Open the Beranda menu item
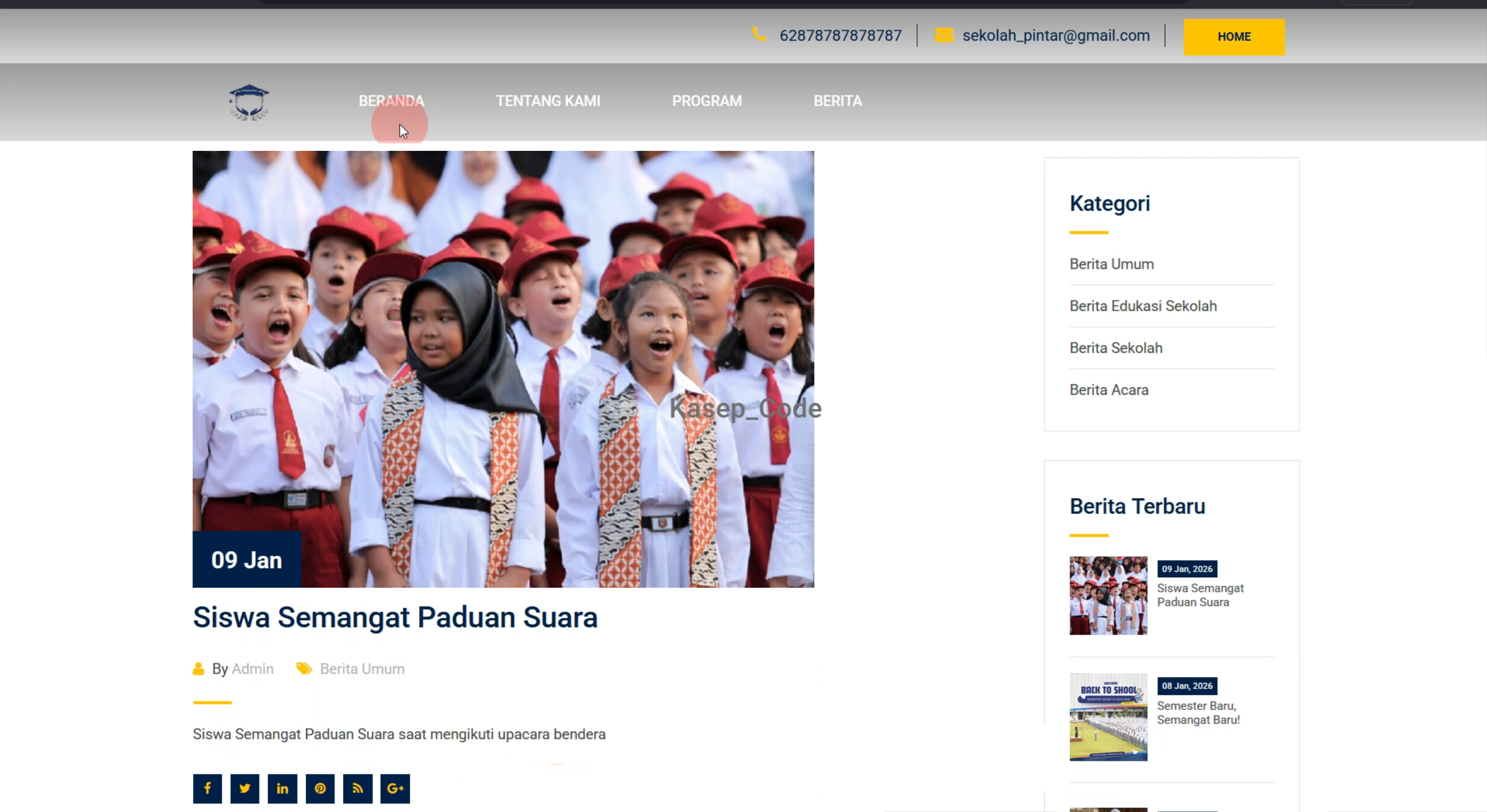Viewport: 1487px width, 812px height. point(392,101)
